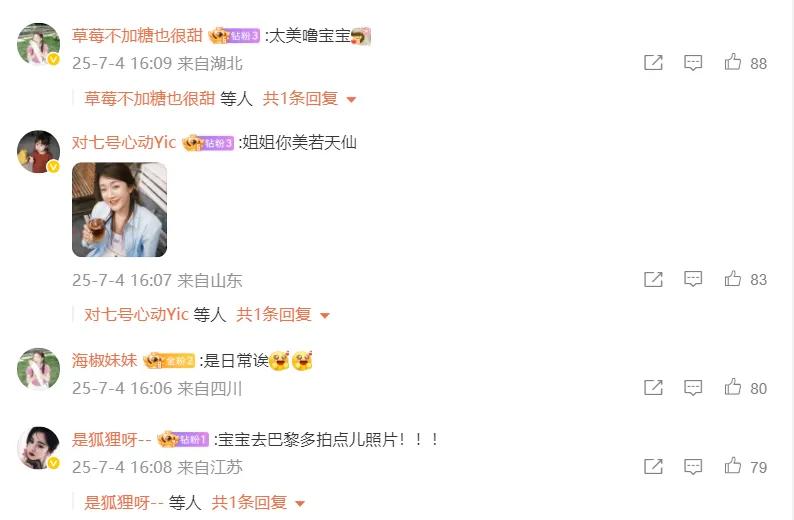Like the 太美噜宝宝 comment with 88 likes
The width and height of the screenshot is (794, 520).
tap(732, 62)
